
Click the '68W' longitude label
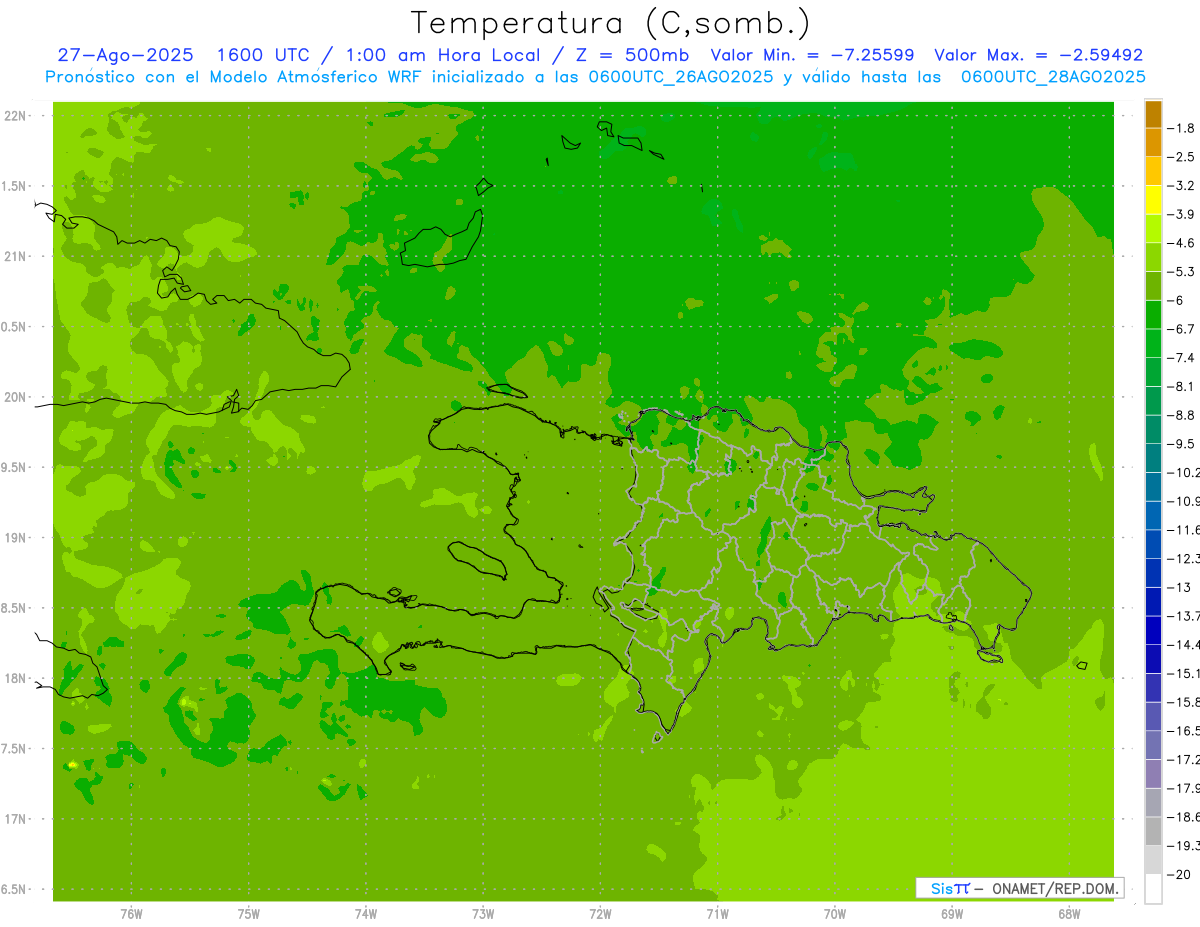(x=1069, y=914)
